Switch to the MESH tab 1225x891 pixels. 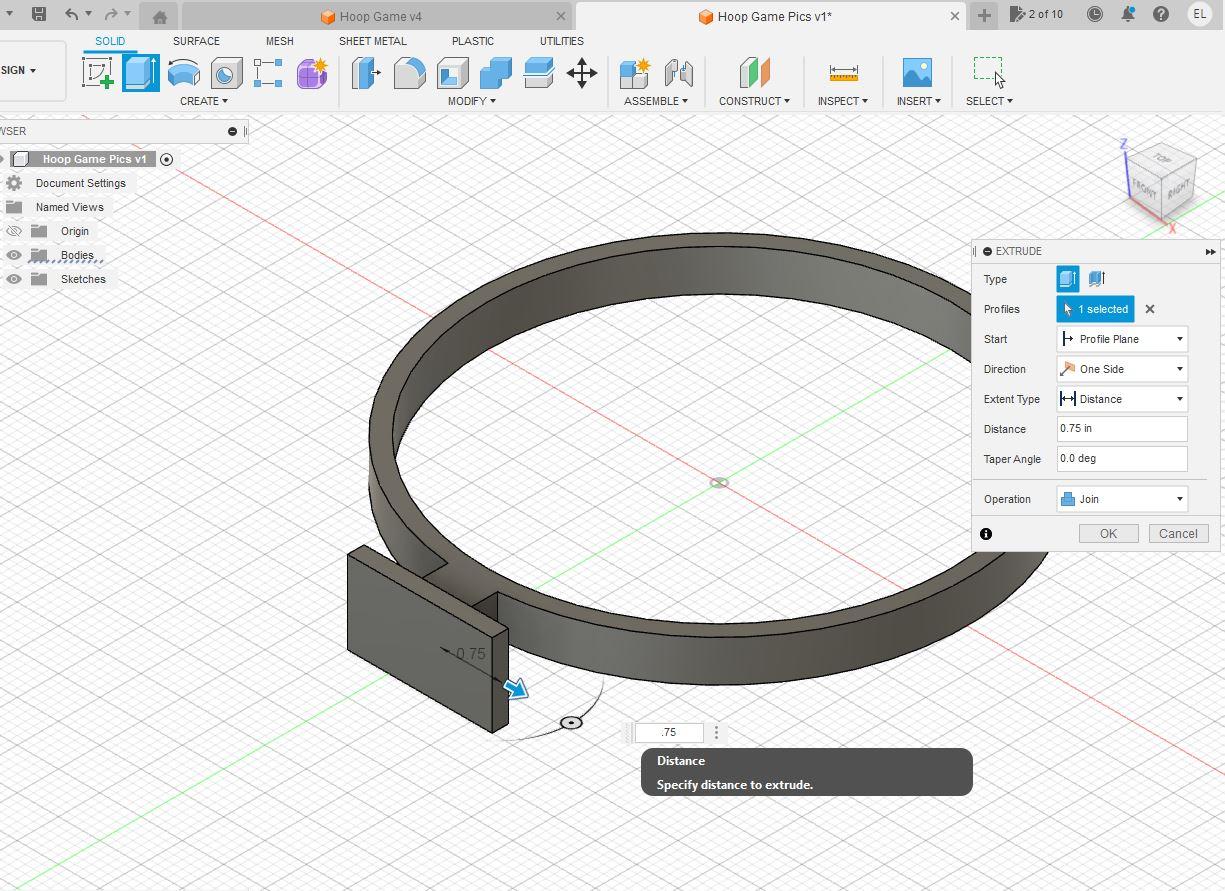280,41
